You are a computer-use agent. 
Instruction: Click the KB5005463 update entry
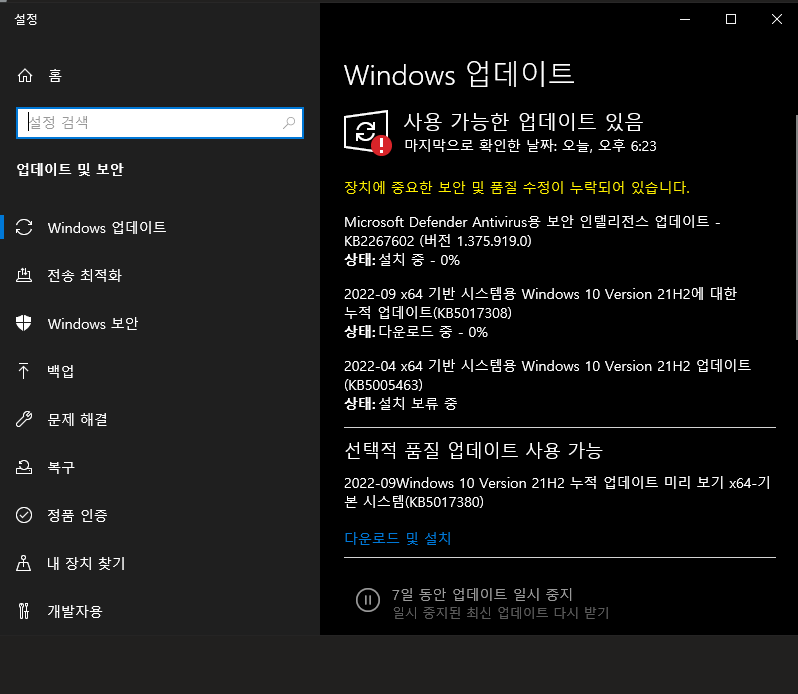tap(547, 375)
